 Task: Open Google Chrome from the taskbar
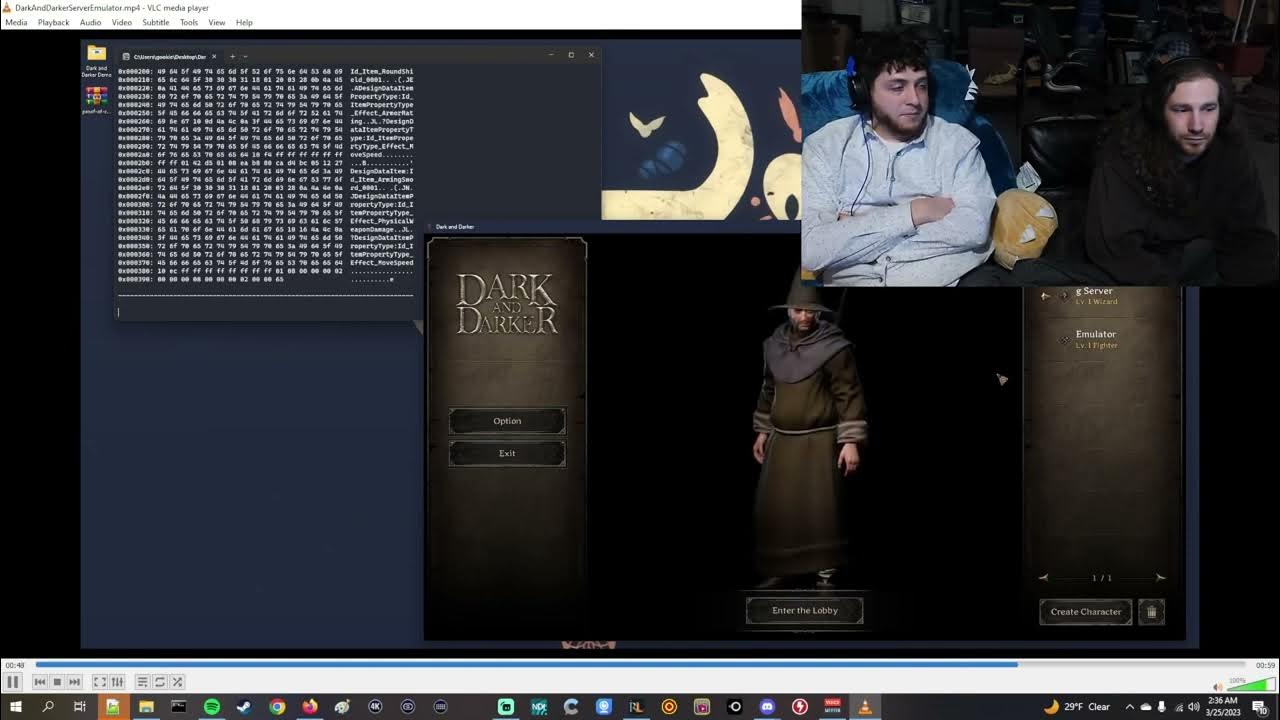click(277, 707)
